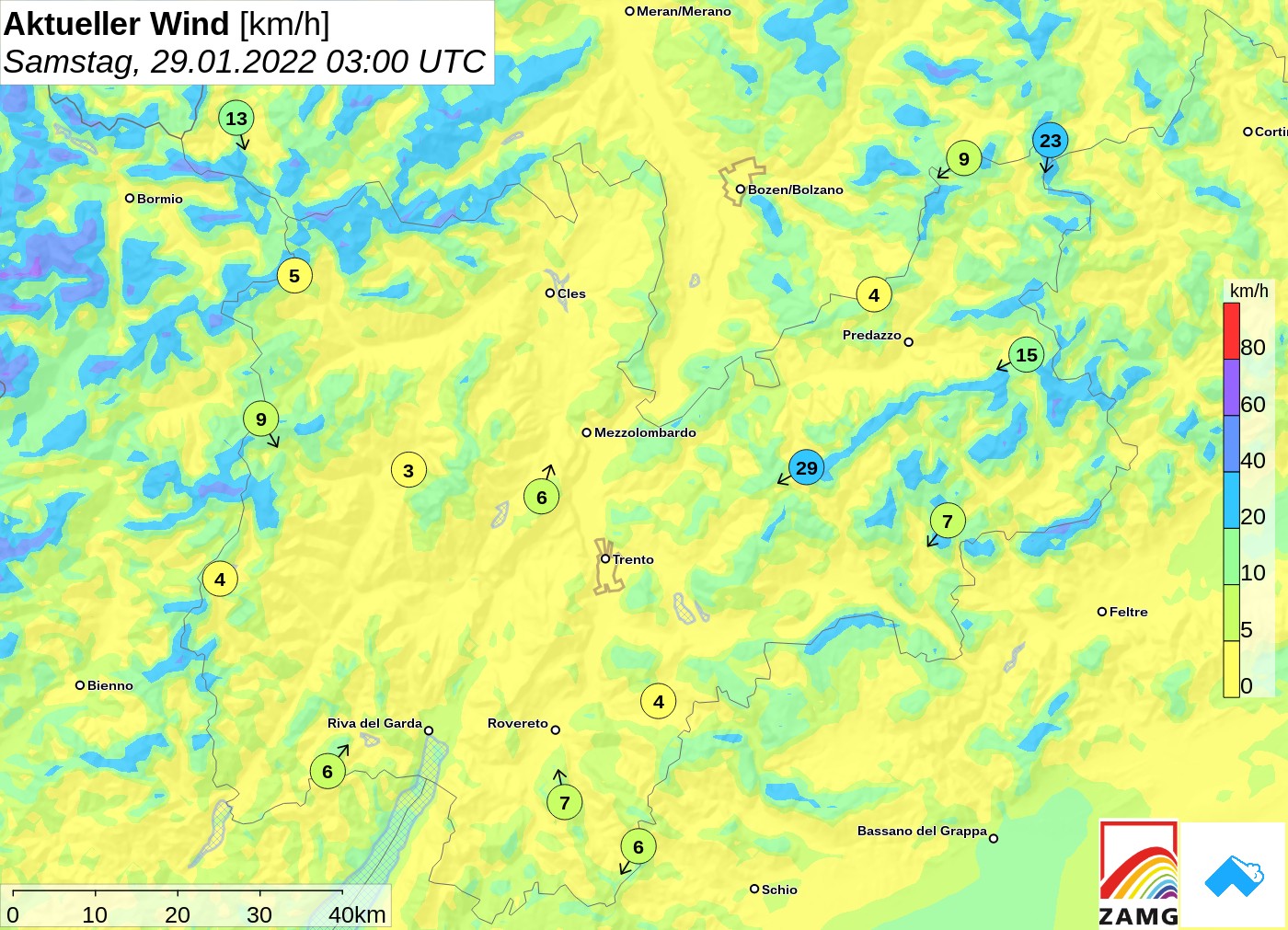This screenshot has width=1288, height=930.
Task: Click the 'Feltre' label
Action: point(1129,612)
